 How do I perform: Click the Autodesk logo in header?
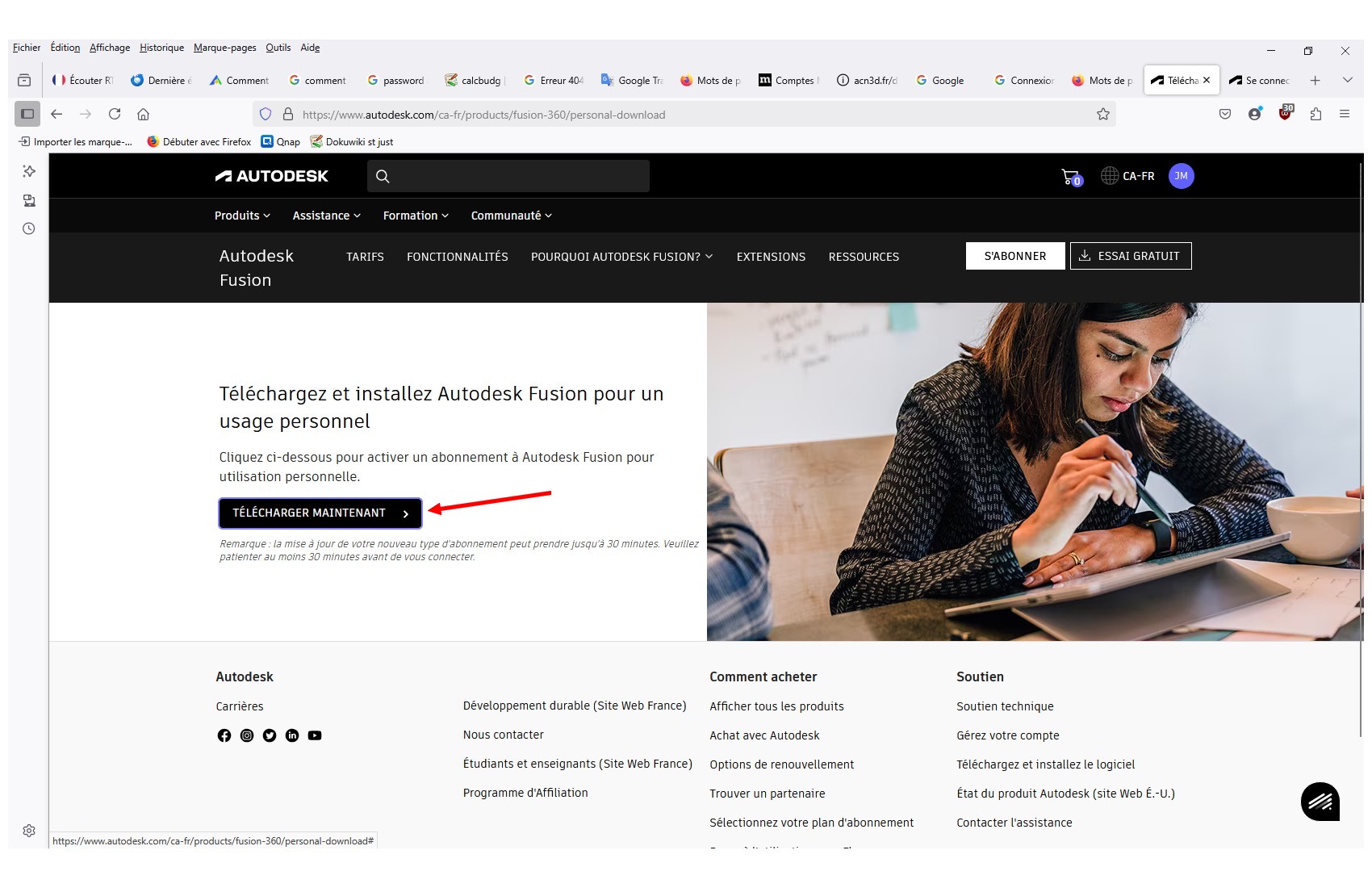point(272,176)
